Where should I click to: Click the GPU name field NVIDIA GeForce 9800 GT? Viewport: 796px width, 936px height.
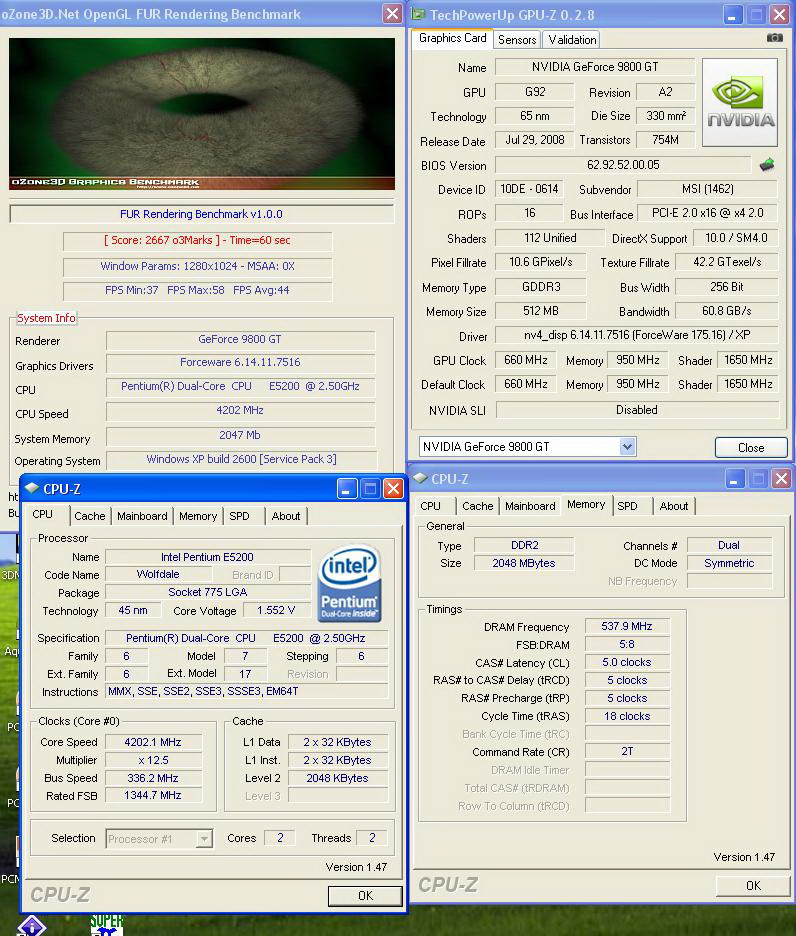(595, 67)
